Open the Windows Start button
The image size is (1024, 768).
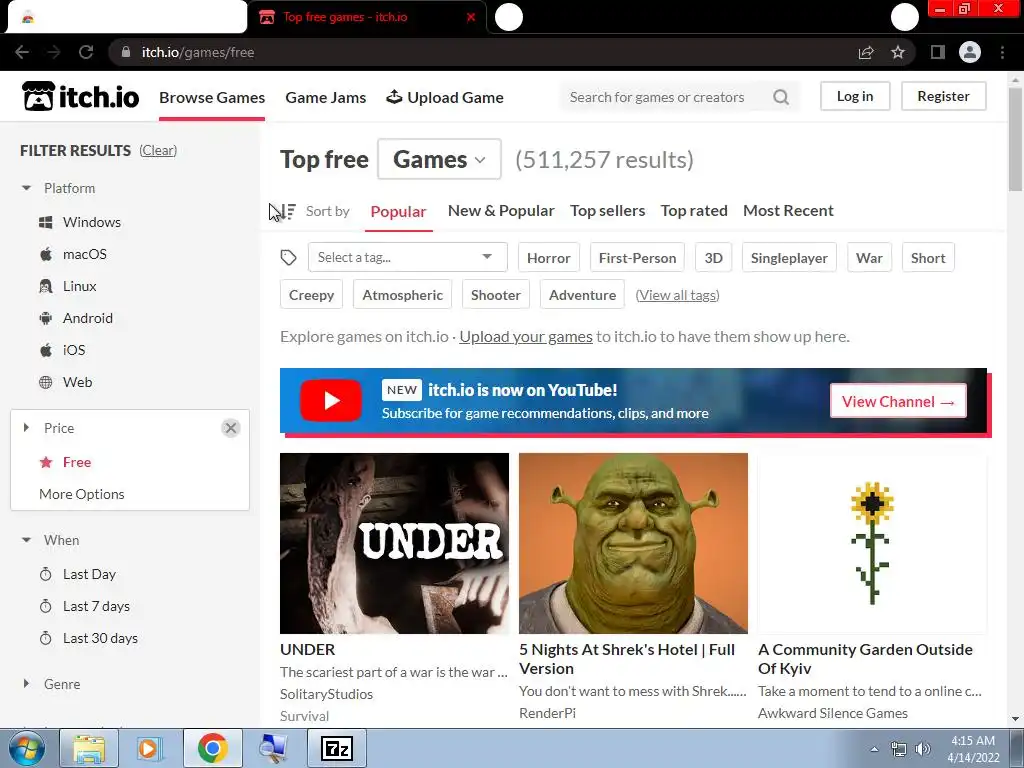click(x=26, y=748)
